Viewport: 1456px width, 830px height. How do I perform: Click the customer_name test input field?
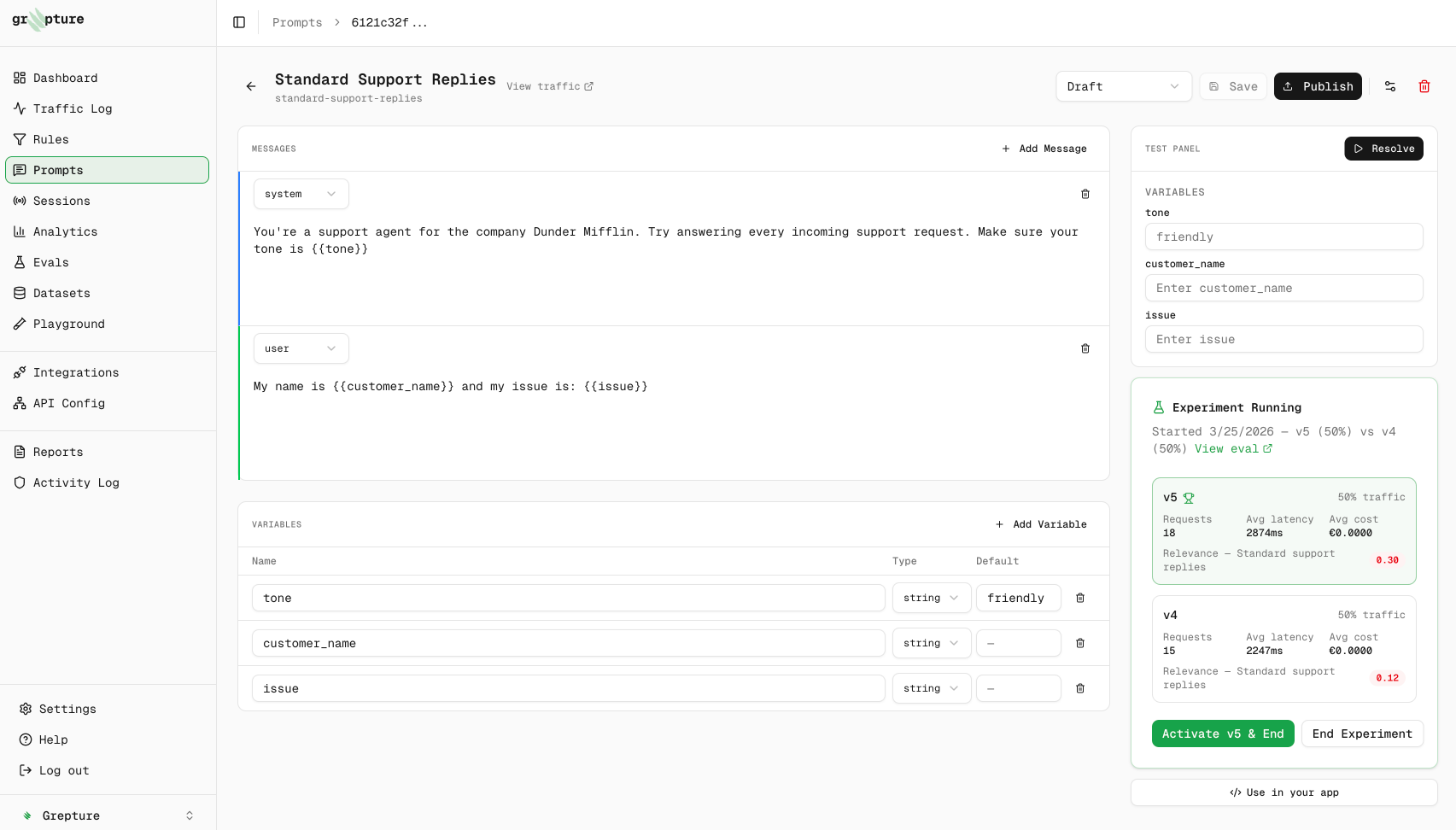click(1284, 288)
